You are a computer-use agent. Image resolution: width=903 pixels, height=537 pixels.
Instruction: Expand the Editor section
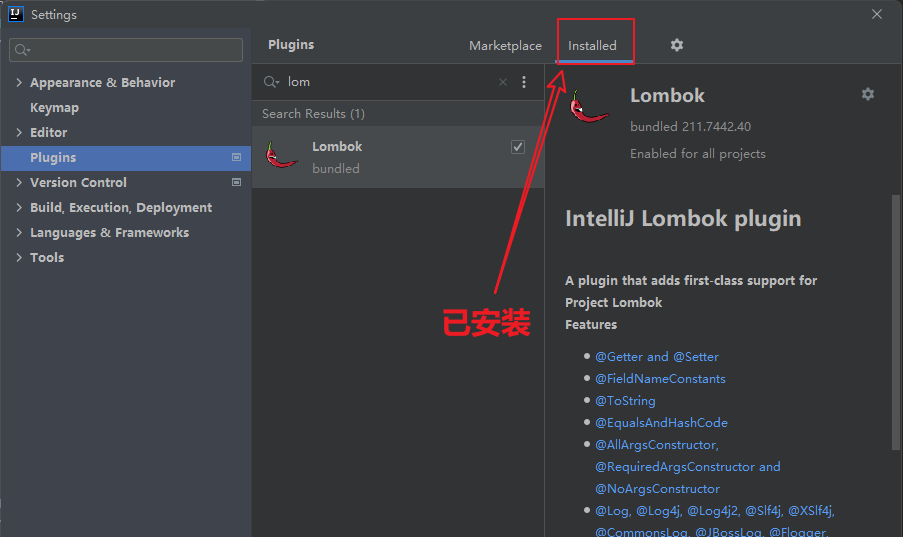[x=19, y=133]
